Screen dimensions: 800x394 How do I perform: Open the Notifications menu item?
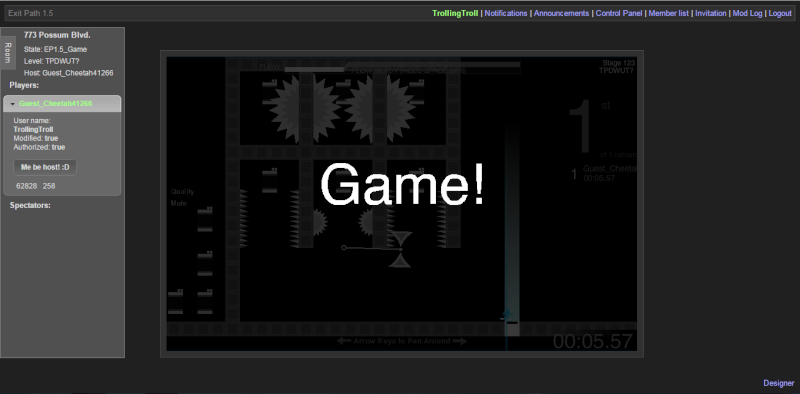point(506,13)
